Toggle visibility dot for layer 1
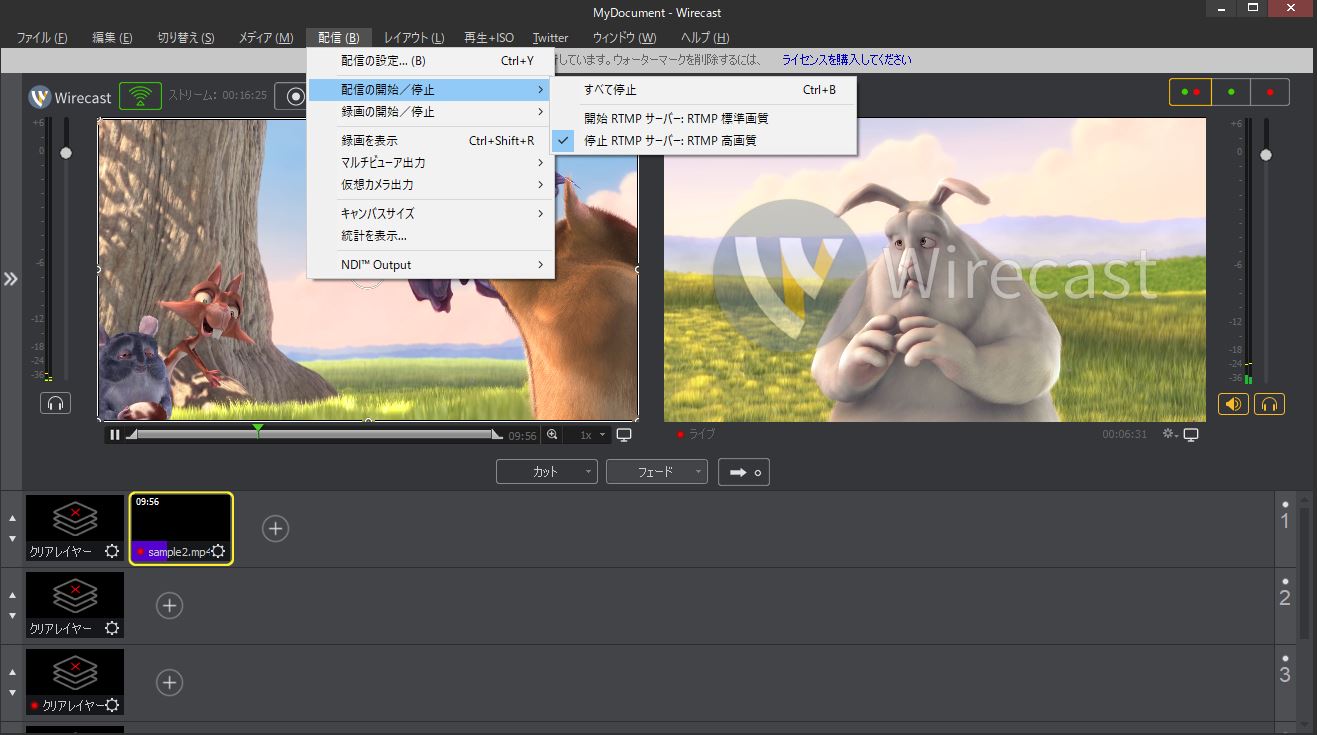Viewport: 1317px width, 735px height. click(x=1286, y=503)
